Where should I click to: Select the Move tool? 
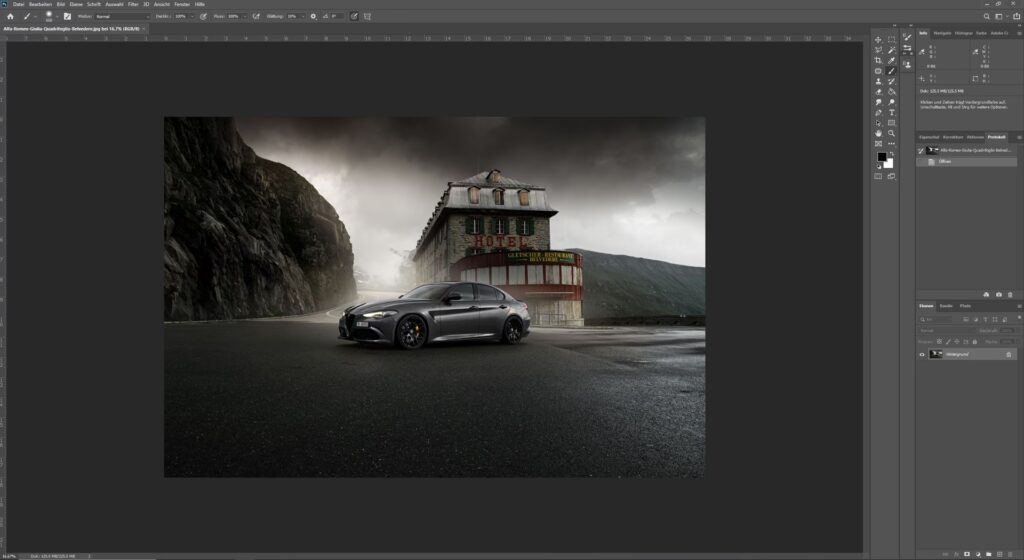878,40
